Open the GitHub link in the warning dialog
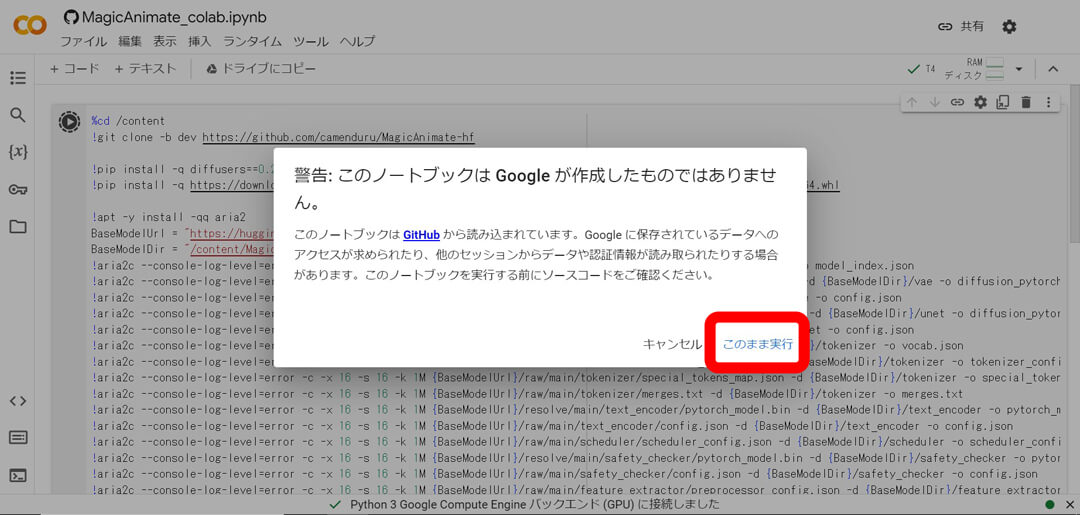1080x515 pixels. pos(421,235)
